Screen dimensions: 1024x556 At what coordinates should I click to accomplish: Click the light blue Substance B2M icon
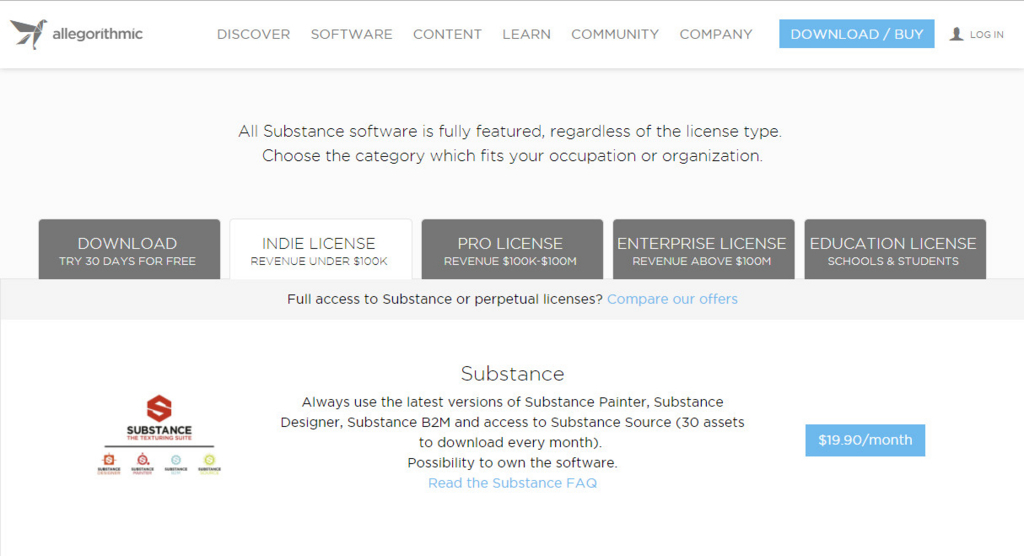coord(176,460)
